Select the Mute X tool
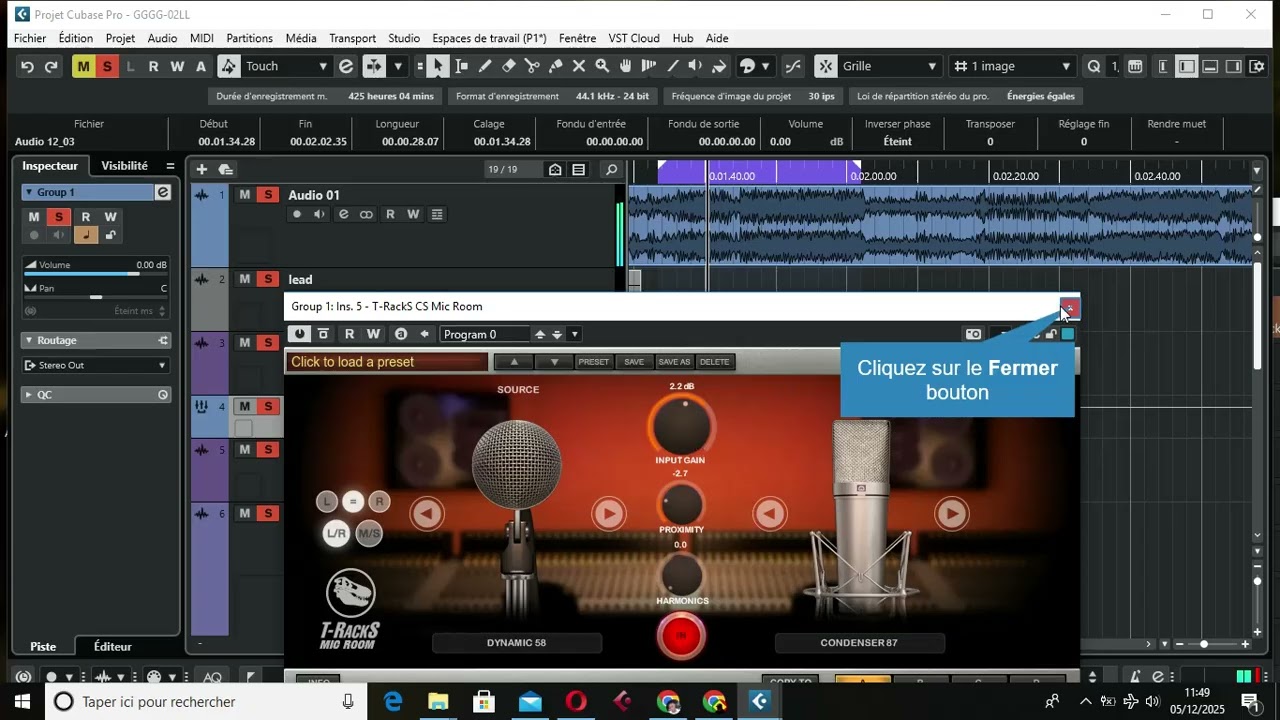 pyautogui.click(x=579, y=67)
